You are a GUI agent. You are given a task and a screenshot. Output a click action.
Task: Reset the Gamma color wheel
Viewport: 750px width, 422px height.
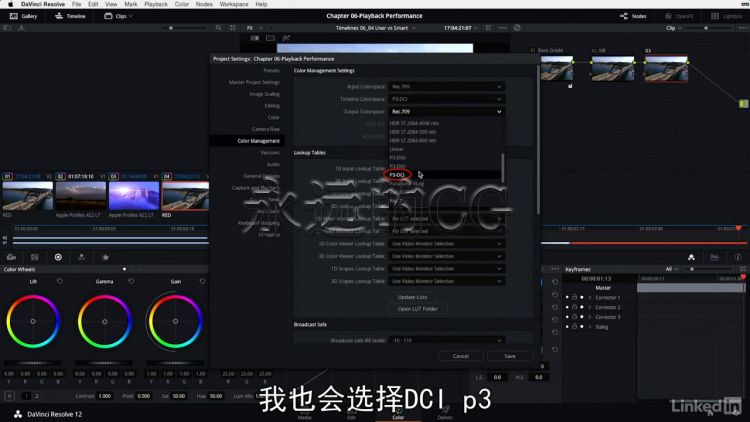(x=131, y=281)
